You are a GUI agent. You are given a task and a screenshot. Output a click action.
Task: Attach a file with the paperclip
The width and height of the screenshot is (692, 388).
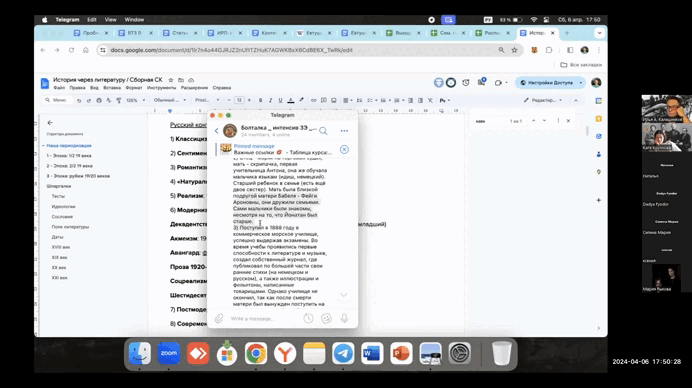[219, 318]
